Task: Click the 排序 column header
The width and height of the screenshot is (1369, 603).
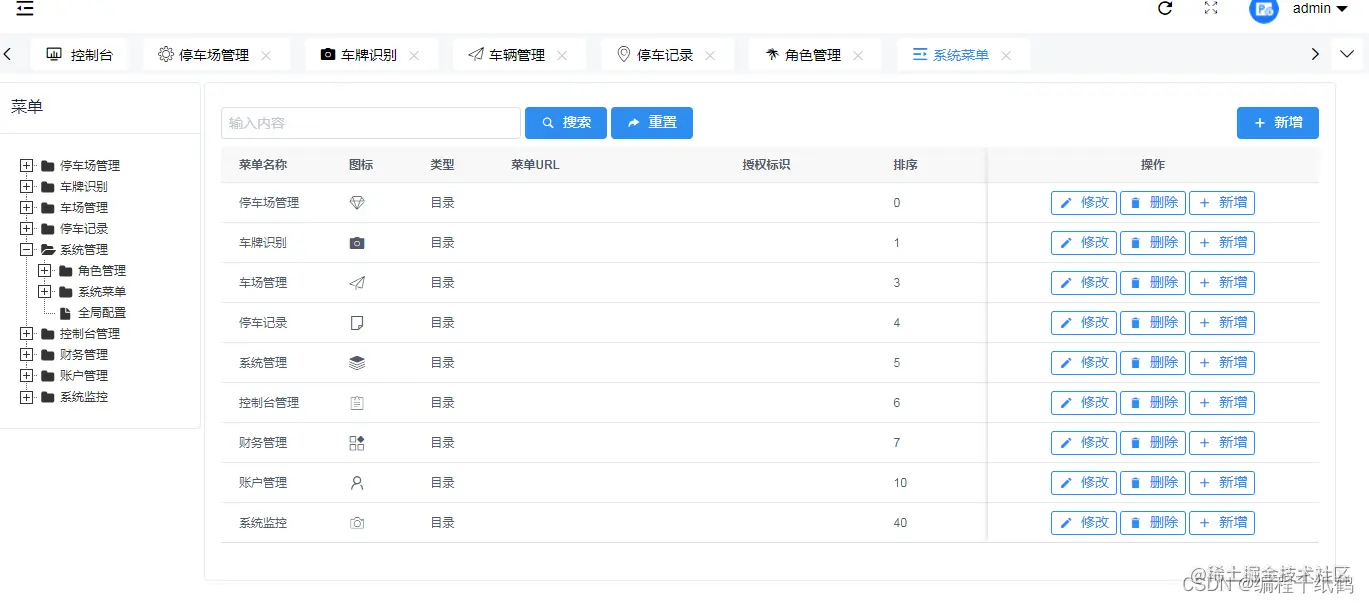Action: [906, 165]
